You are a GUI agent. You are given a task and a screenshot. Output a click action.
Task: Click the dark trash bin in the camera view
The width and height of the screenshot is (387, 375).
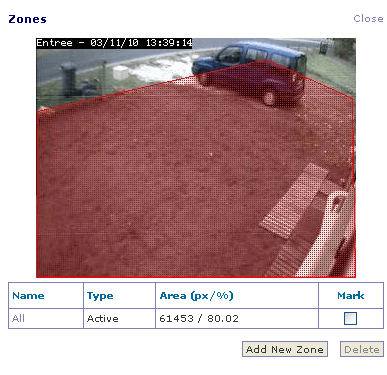pos(68,79)
